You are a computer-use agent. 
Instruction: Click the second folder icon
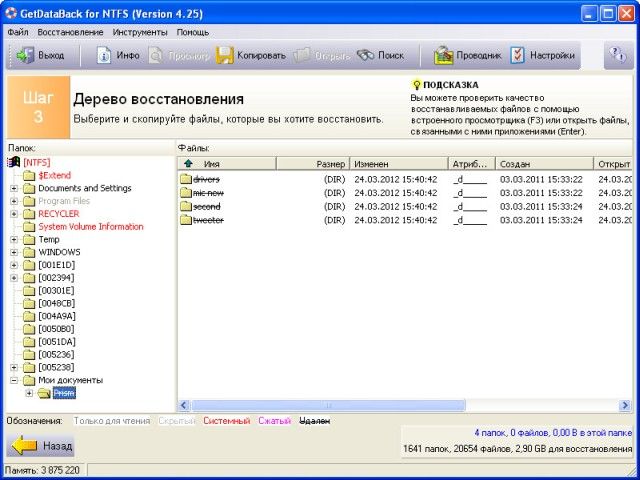(186, 207)
